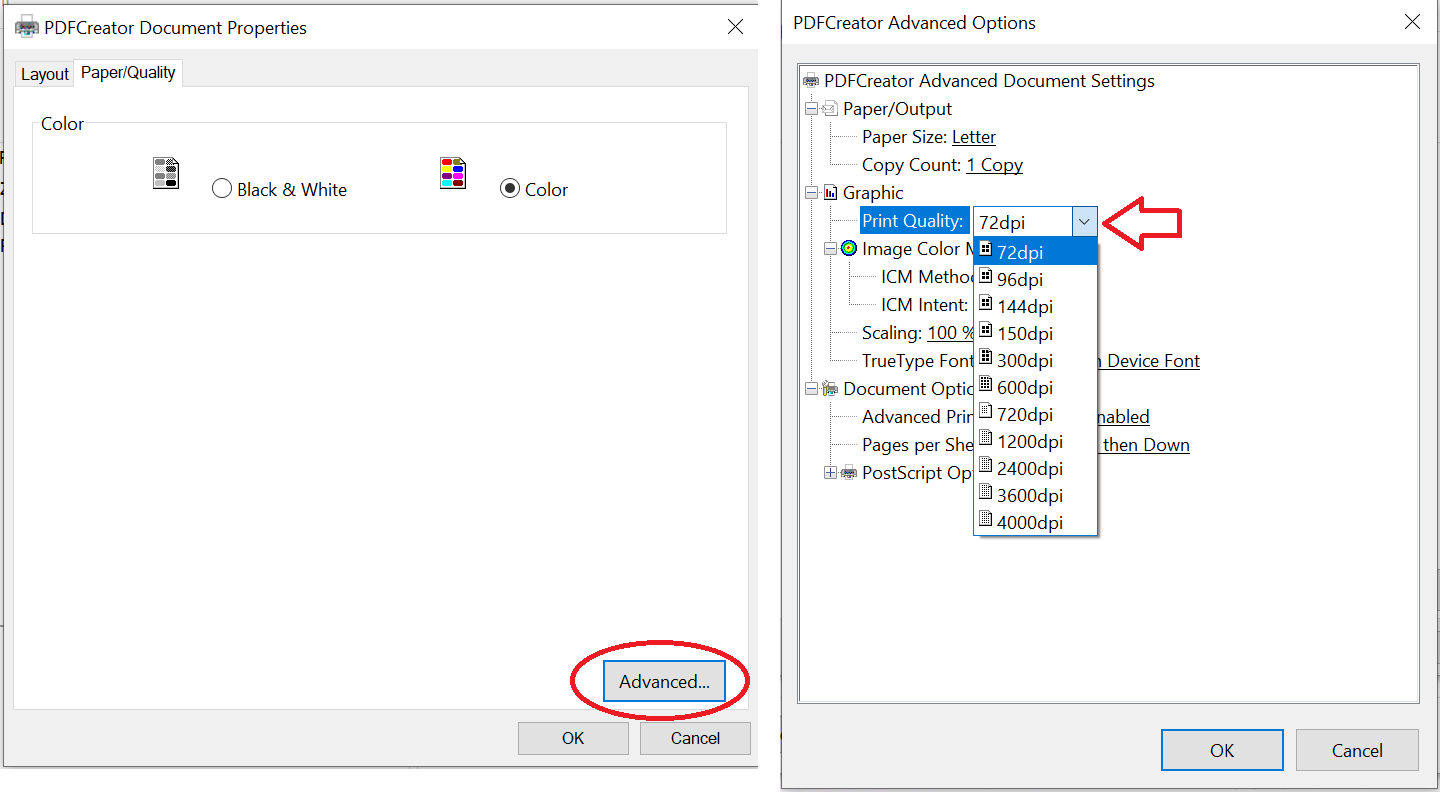Click the Black & White sample icon
The image size is (1440, 796).
tap(166, 173)
